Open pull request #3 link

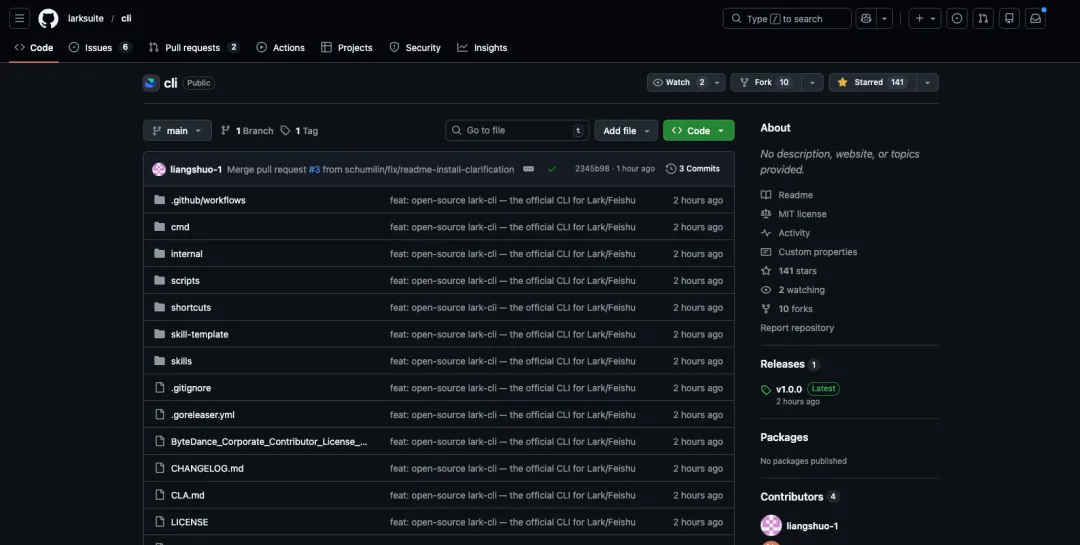pos(314,169)
